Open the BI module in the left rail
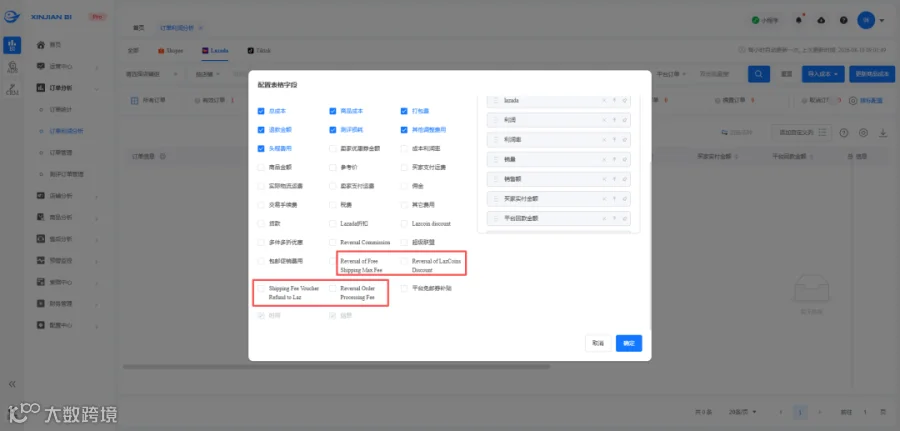This screenshot has height=431, width=900. (x=12, y=45)
